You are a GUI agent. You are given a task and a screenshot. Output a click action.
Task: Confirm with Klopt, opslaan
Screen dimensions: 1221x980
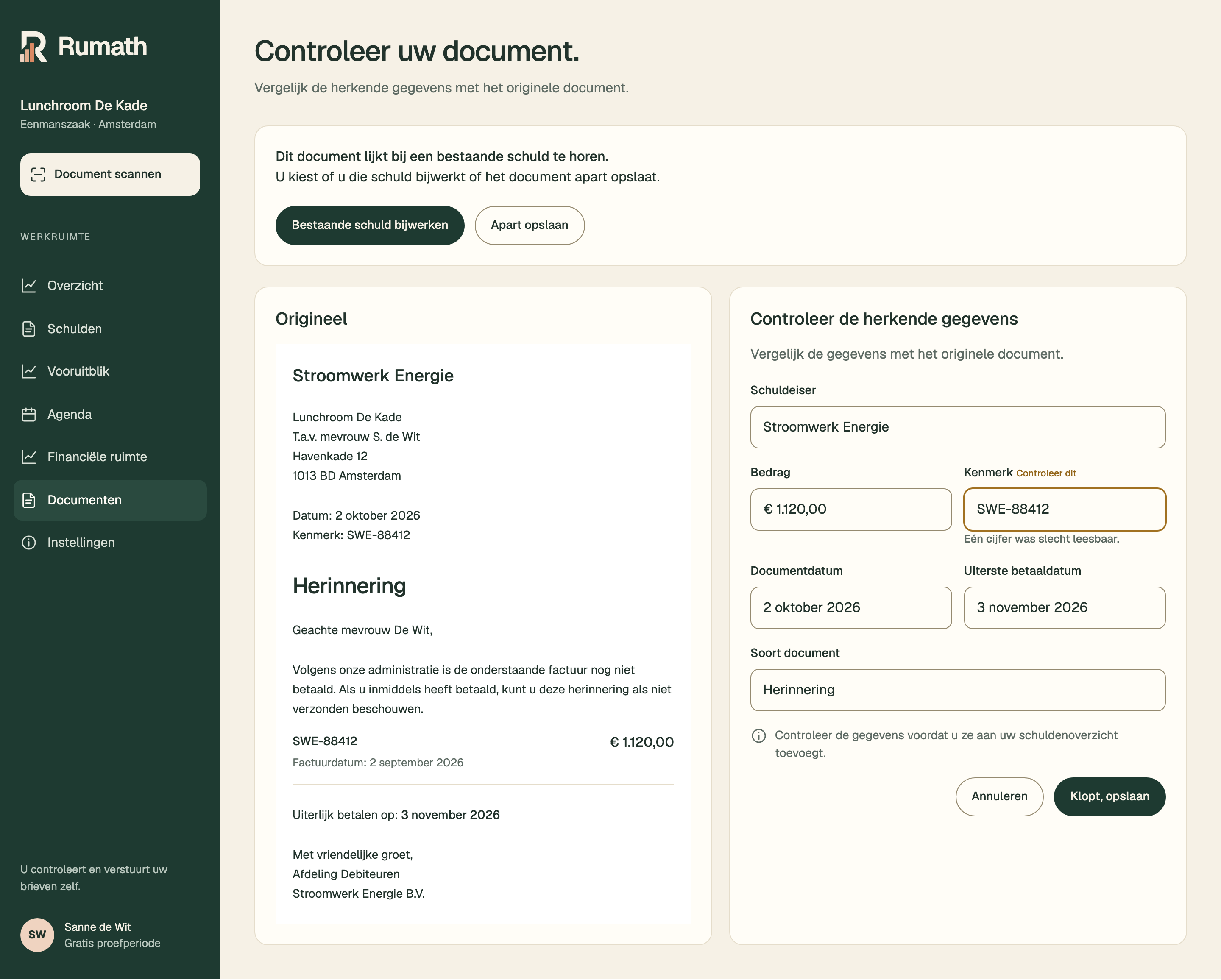[1109, 796]
